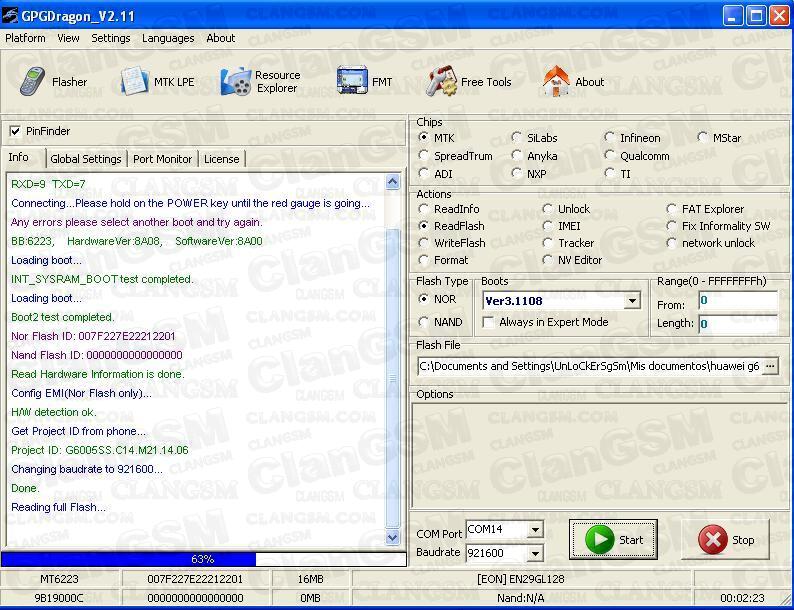The width and height of the screenshot is (794, 610).
Task: Click log scrollbar up arrow
Action: coord(392,181)
